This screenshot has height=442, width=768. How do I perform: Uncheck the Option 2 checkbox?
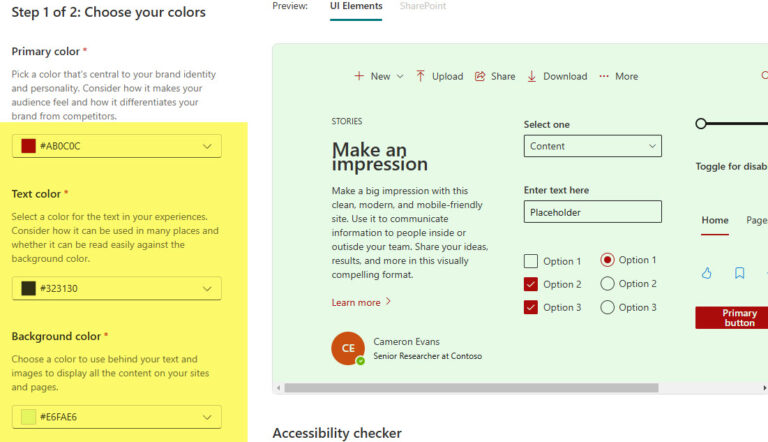(530, 284)
